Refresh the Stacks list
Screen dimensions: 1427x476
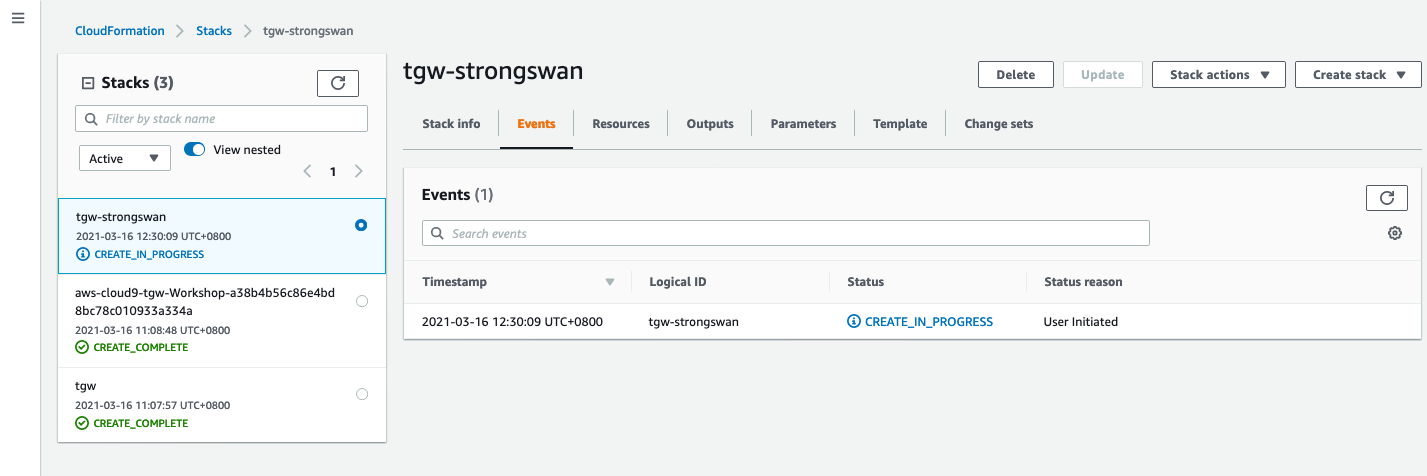(337, 84)
